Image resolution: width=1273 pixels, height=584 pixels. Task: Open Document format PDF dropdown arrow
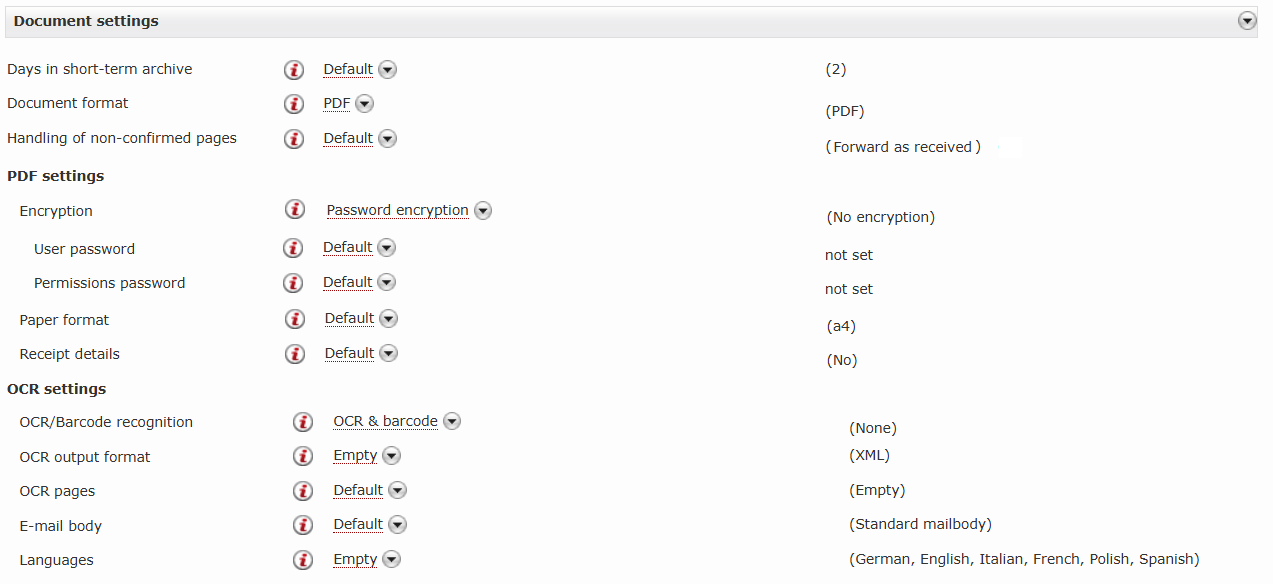(x=365, y=104)
